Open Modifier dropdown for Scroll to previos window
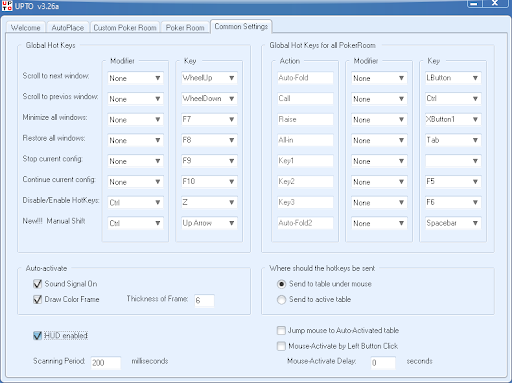 (135, 99)
